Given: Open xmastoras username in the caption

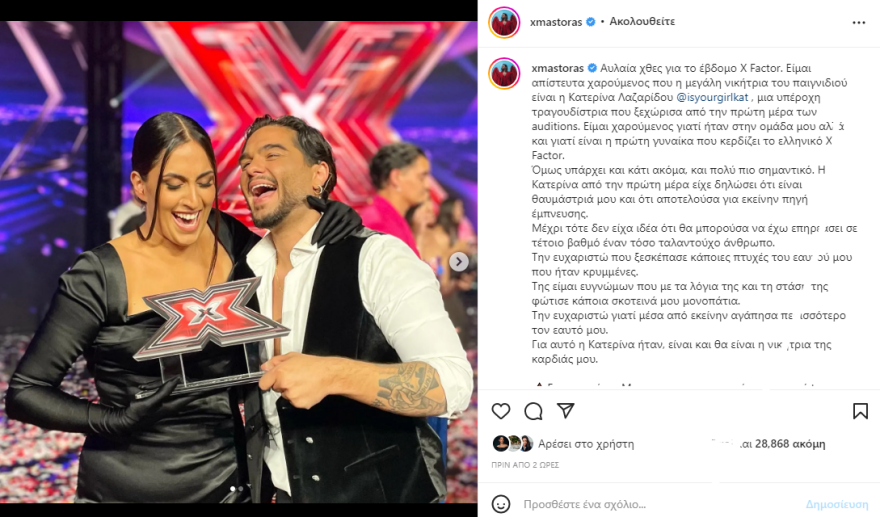Looking at the screenshot, I should tap(558, 68).
